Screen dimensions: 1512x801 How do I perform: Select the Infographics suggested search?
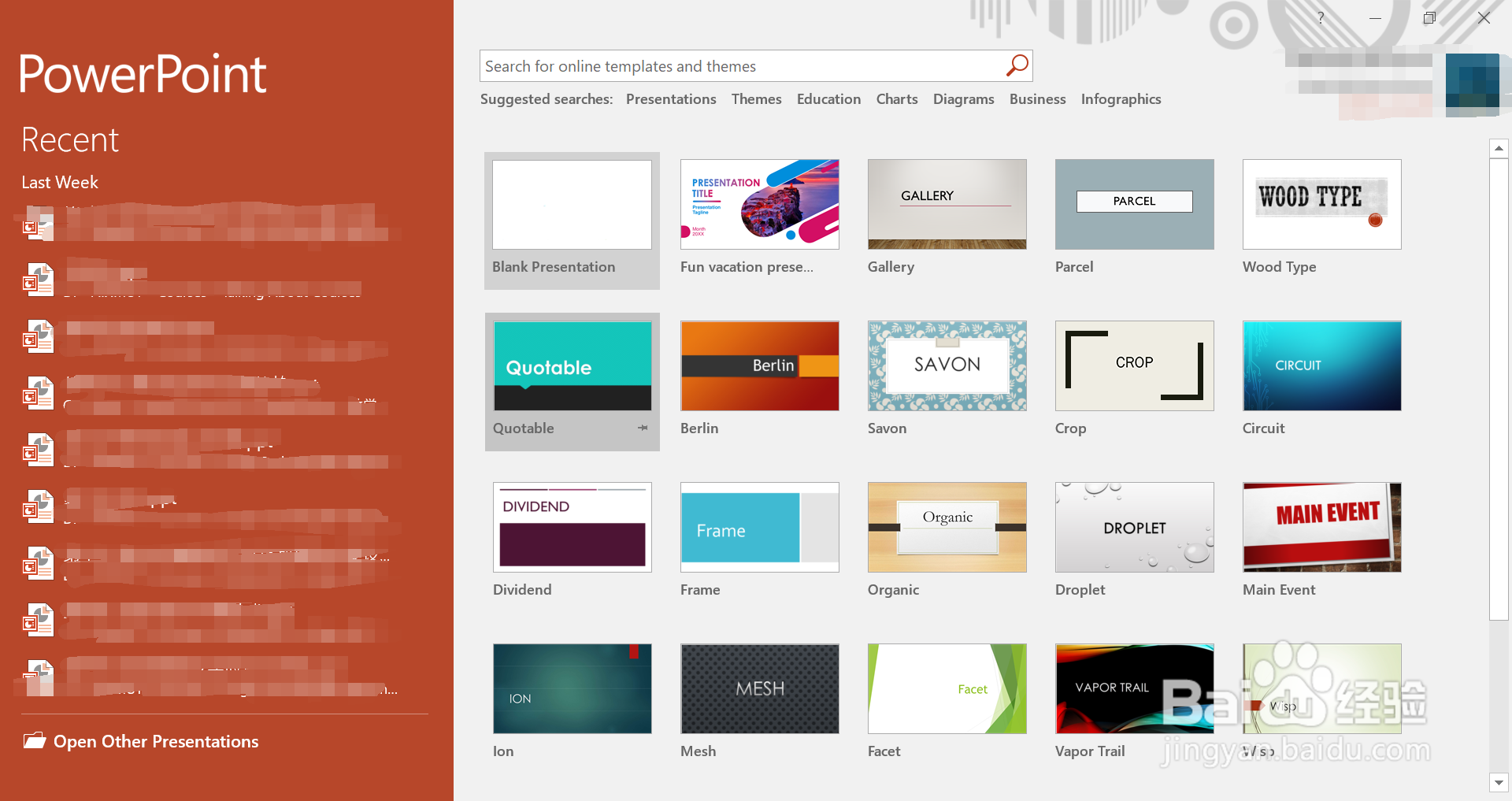point(1121,99)
